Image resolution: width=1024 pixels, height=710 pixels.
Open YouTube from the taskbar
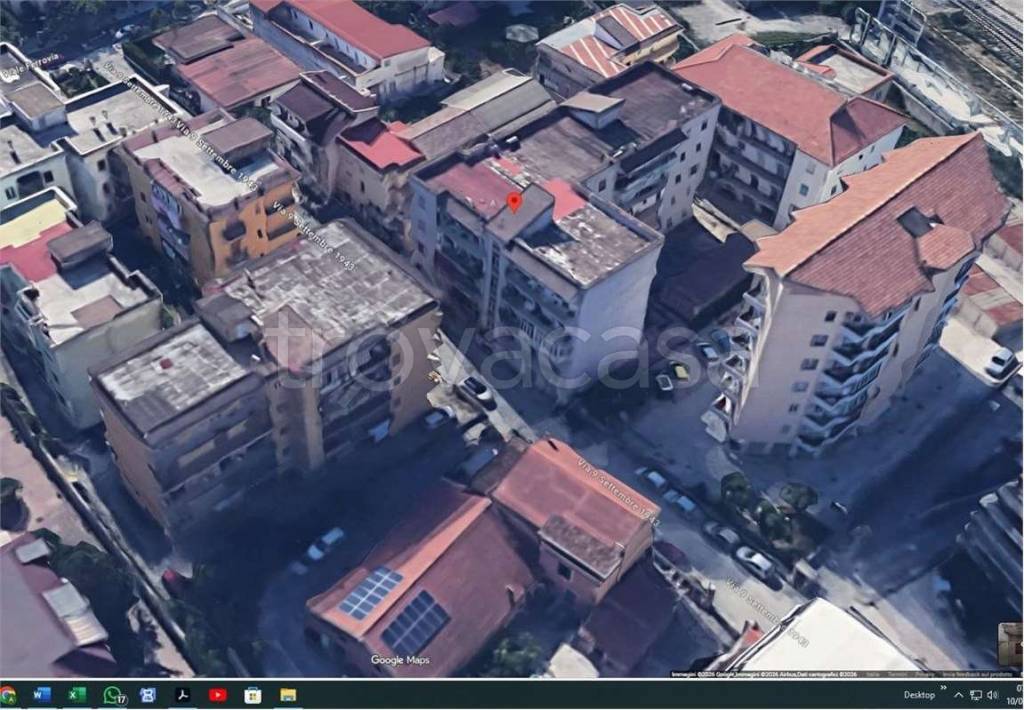[x=218, y=695]
